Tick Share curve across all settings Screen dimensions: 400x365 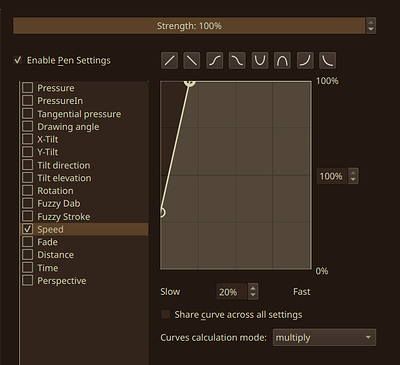click(165, 314)
